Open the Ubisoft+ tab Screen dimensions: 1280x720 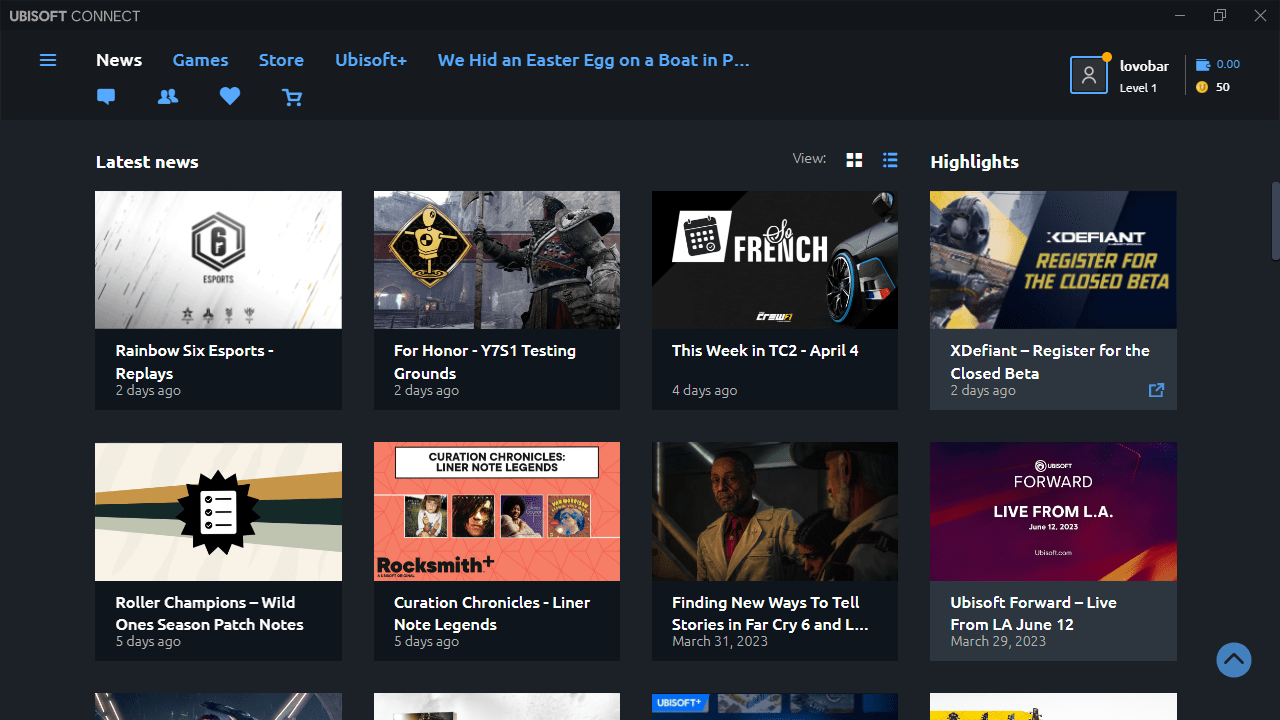371,60
